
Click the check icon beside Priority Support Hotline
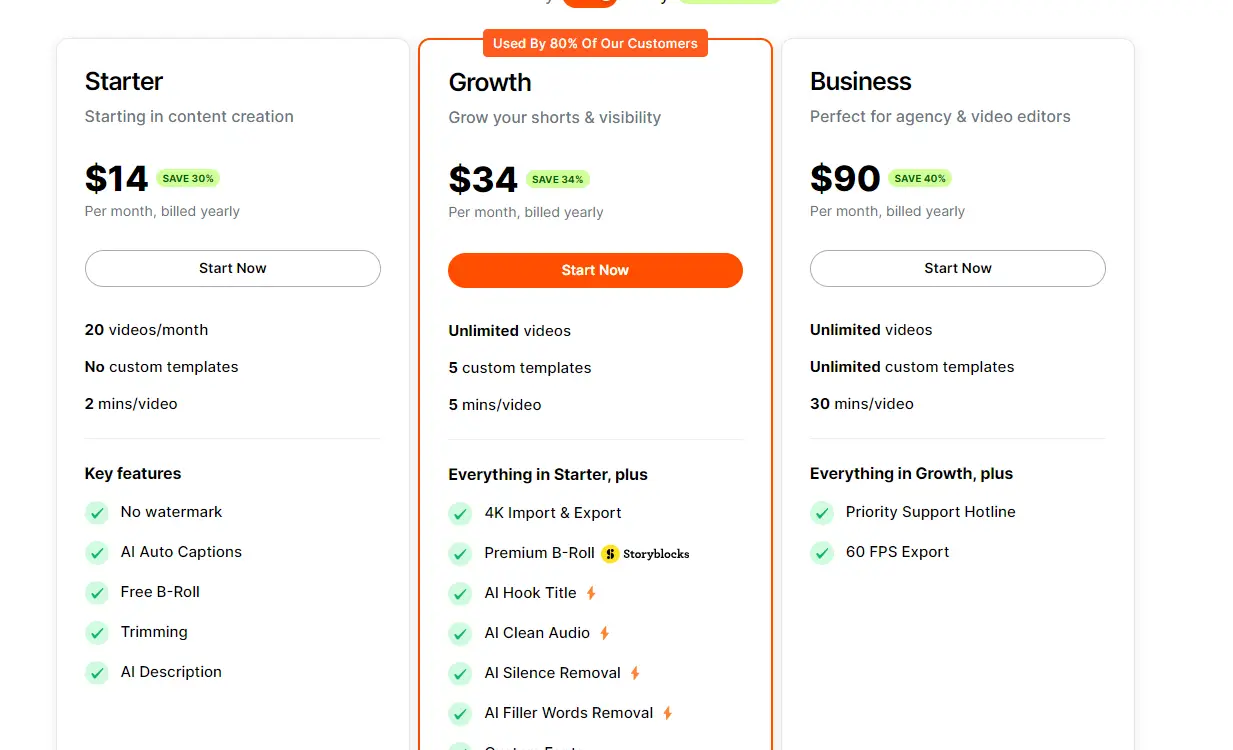pyautogui.click(x=822, y=513)
